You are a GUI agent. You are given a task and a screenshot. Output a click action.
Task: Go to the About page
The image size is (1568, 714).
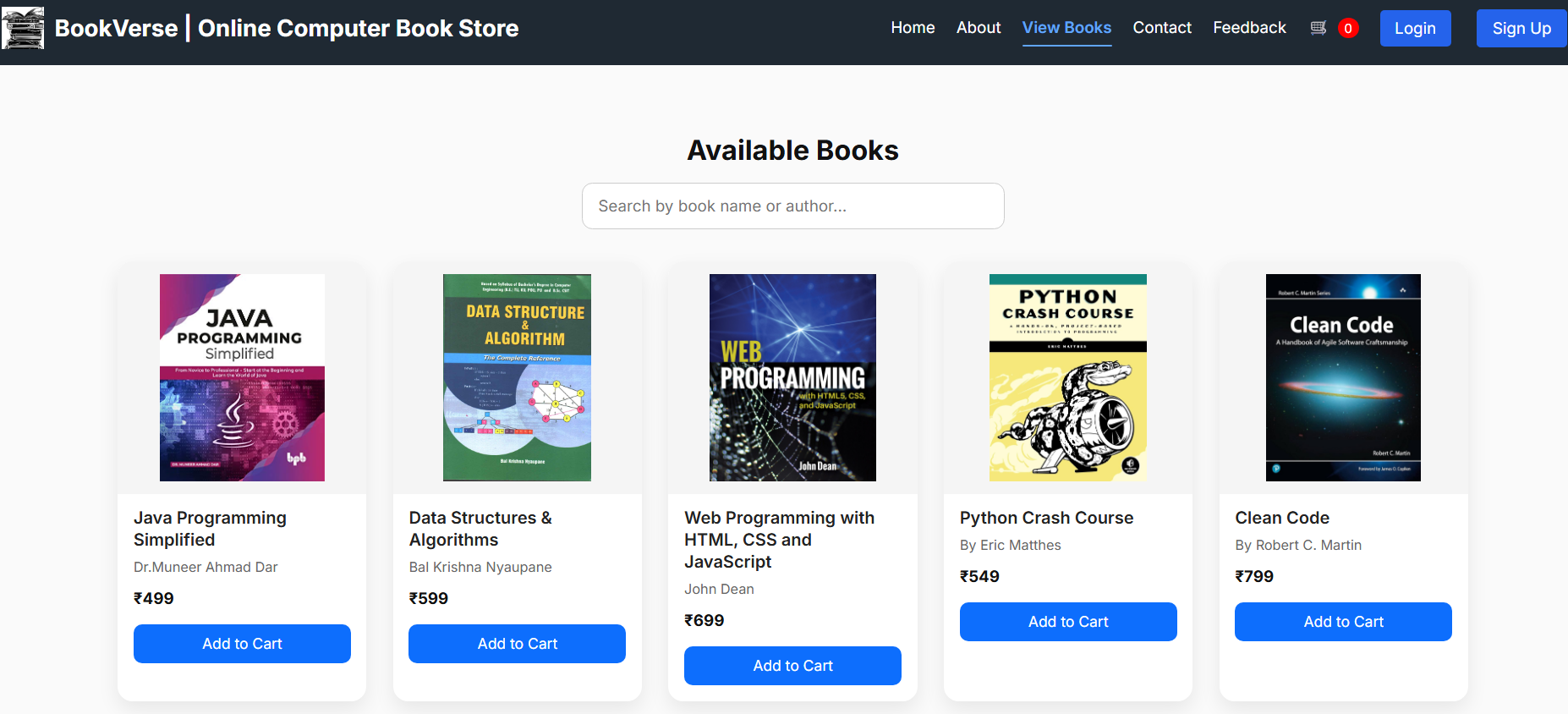coord(979,28)
